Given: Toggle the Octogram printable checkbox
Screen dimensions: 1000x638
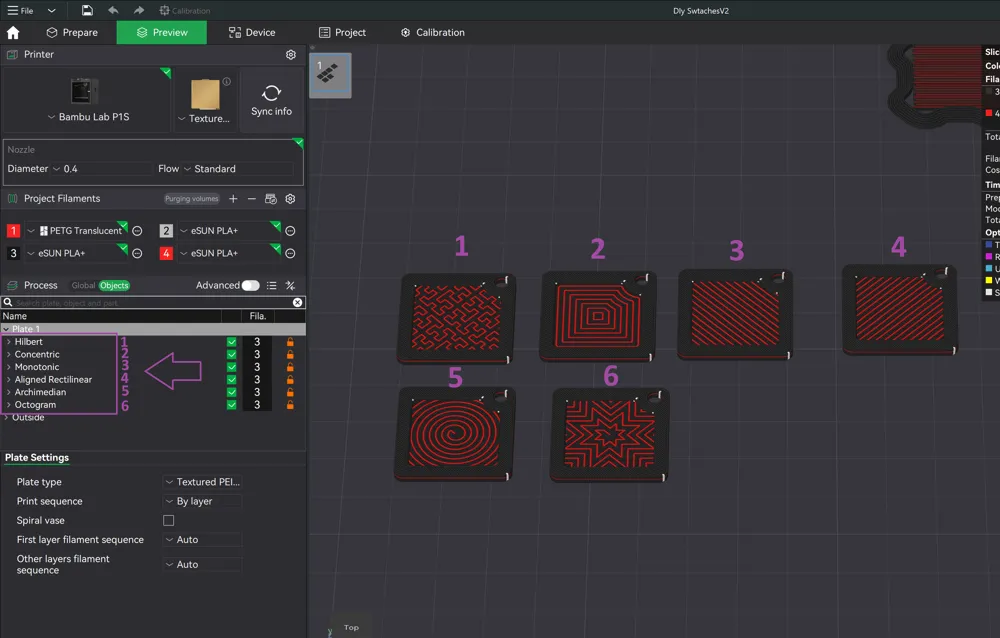Looking at the screenshot, I should pyautogui.click(x=232, y=405).
